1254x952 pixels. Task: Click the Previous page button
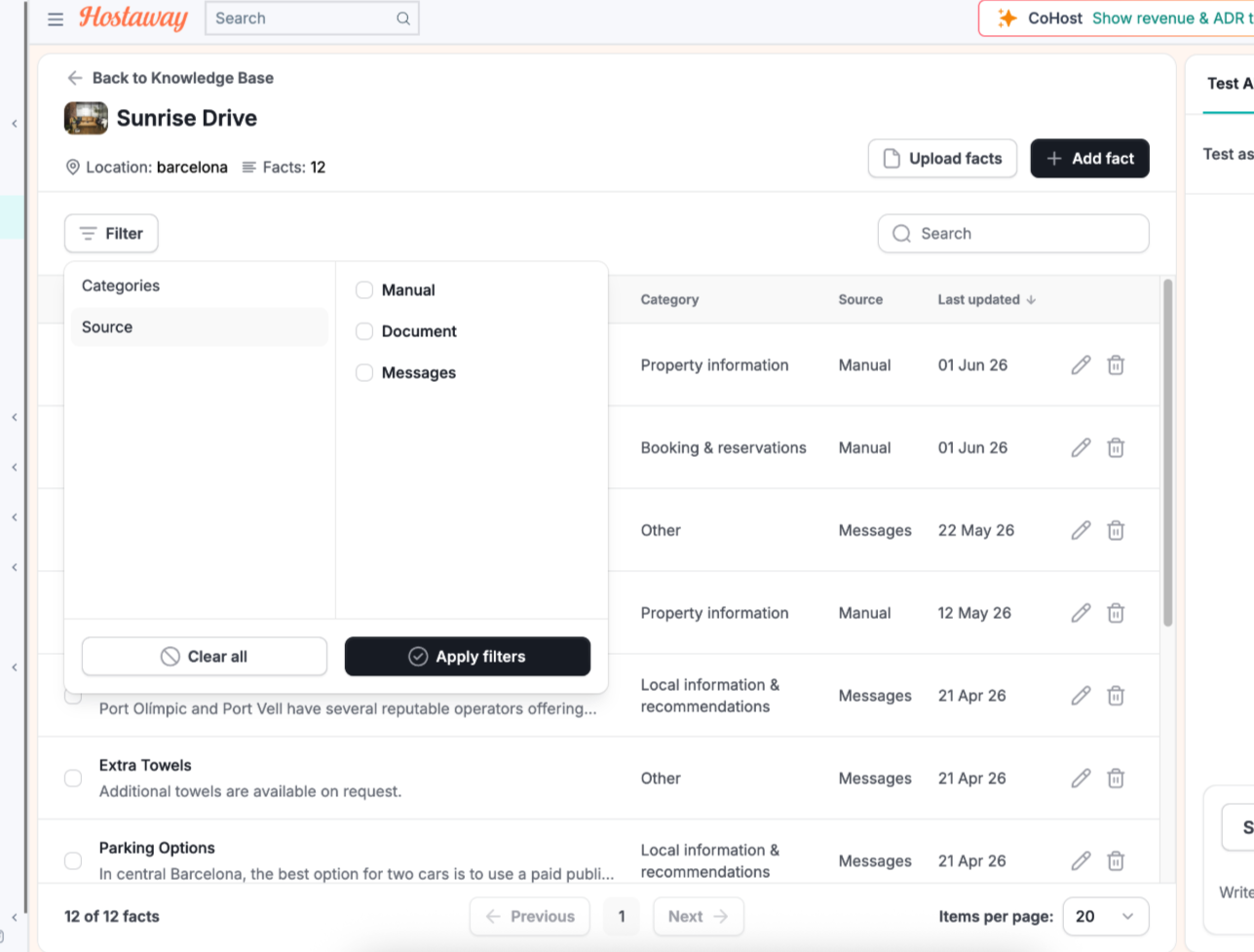tap(530, 917)
